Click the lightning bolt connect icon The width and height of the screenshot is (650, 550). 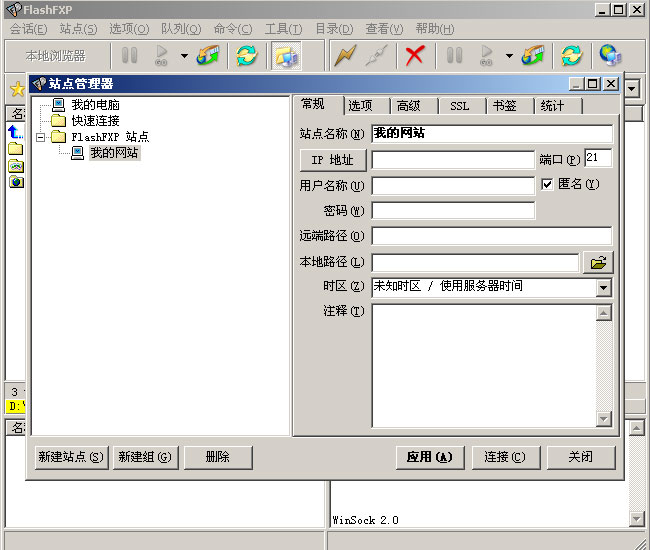345,55
